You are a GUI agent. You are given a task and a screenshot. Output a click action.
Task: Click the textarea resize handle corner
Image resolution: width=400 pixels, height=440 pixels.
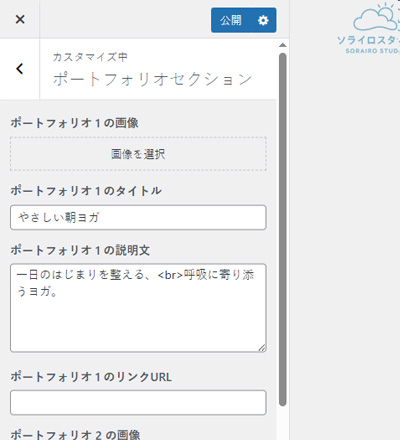point(262,348)
